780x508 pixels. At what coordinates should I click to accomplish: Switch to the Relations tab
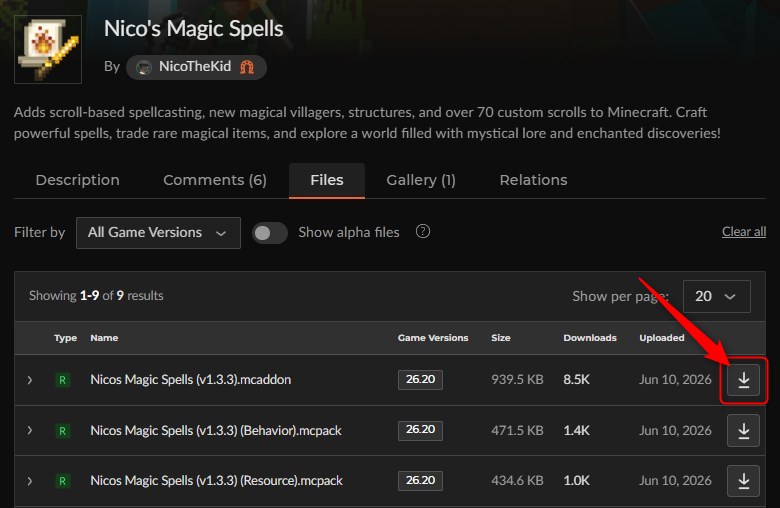533,180
